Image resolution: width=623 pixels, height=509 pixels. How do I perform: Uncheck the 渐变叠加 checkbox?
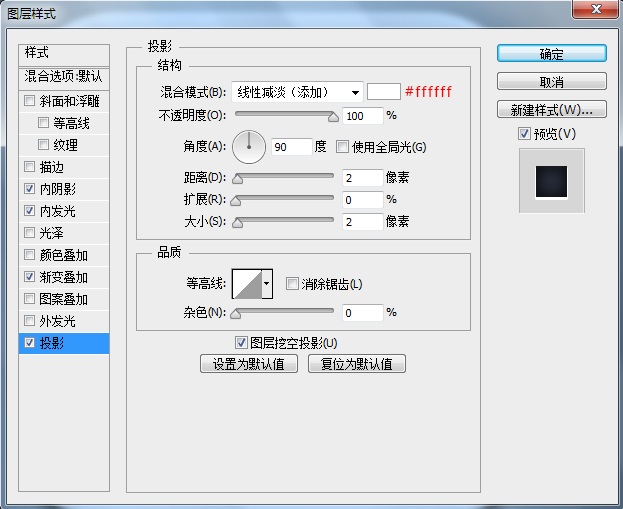[29, 277]
